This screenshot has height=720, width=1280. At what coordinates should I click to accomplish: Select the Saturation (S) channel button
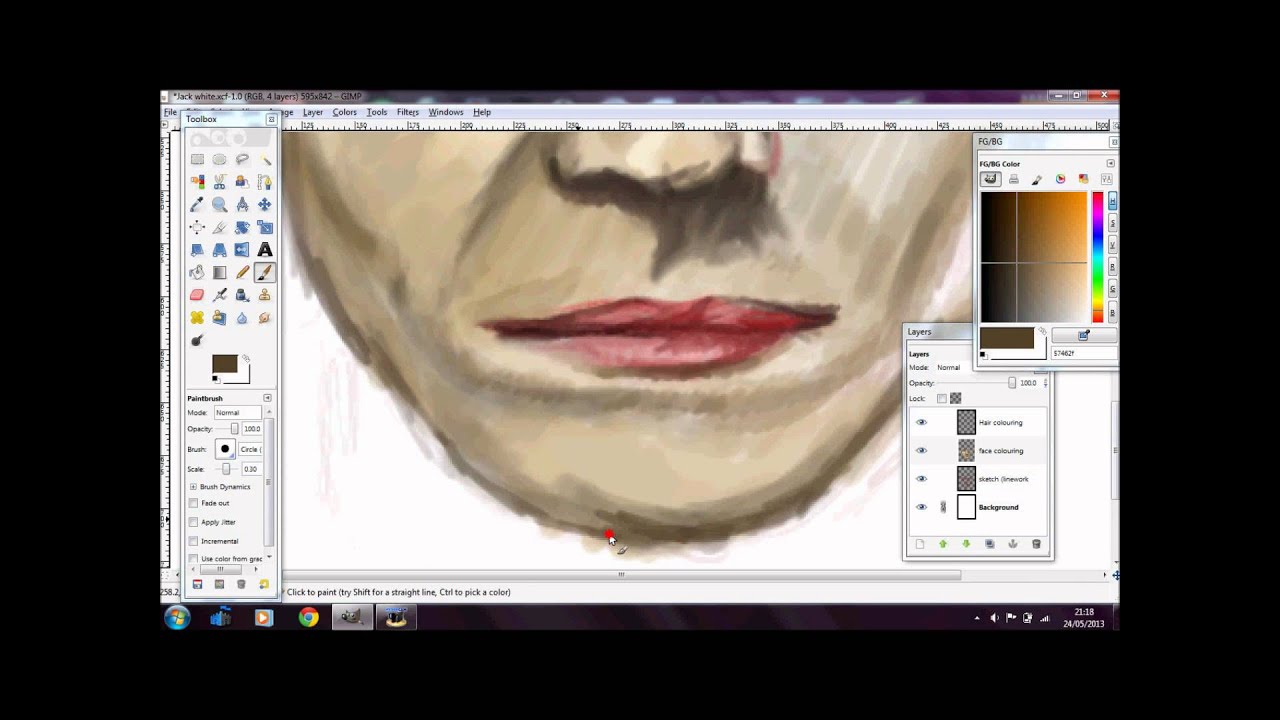(x=1112, y=223)
